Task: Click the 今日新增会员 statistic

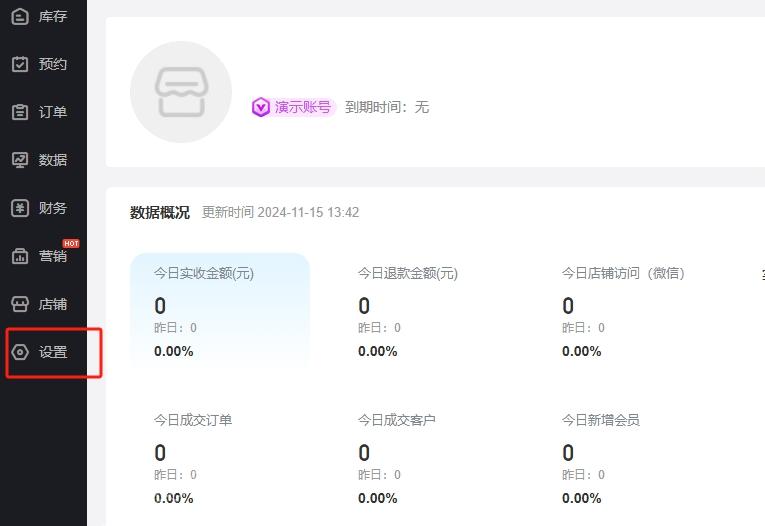Action: click(601, 457)
